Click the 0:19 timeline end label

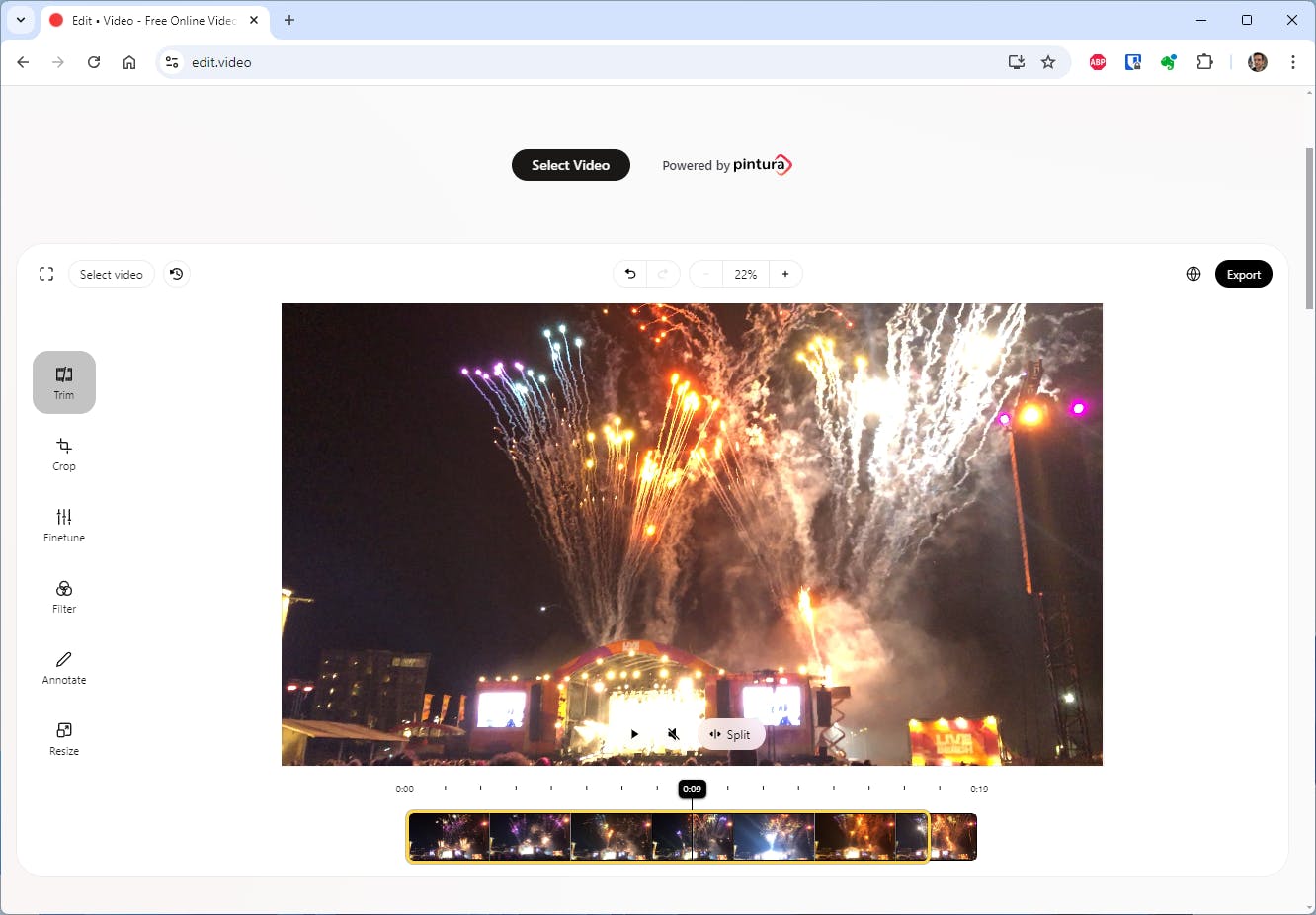(x=979, y=789)
